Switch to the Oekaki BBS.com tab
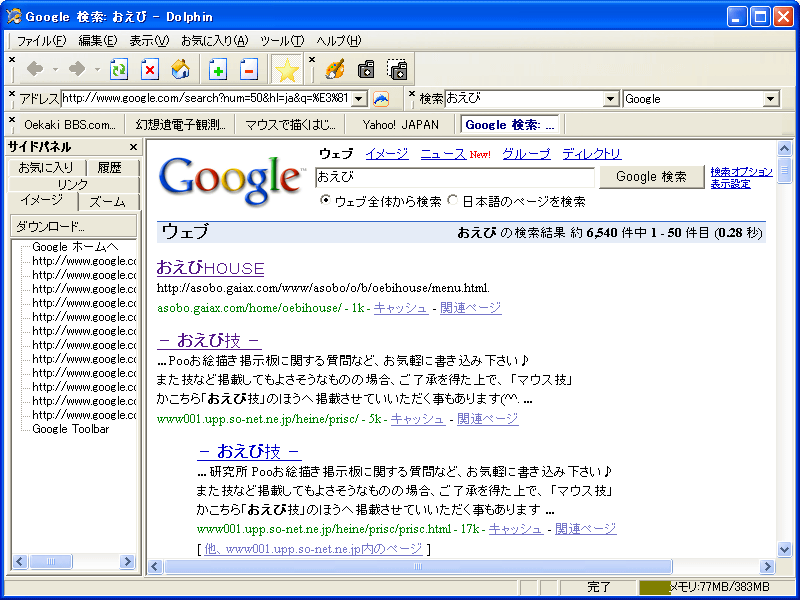Viewport: 800px width, 600px height. [70, 124]
